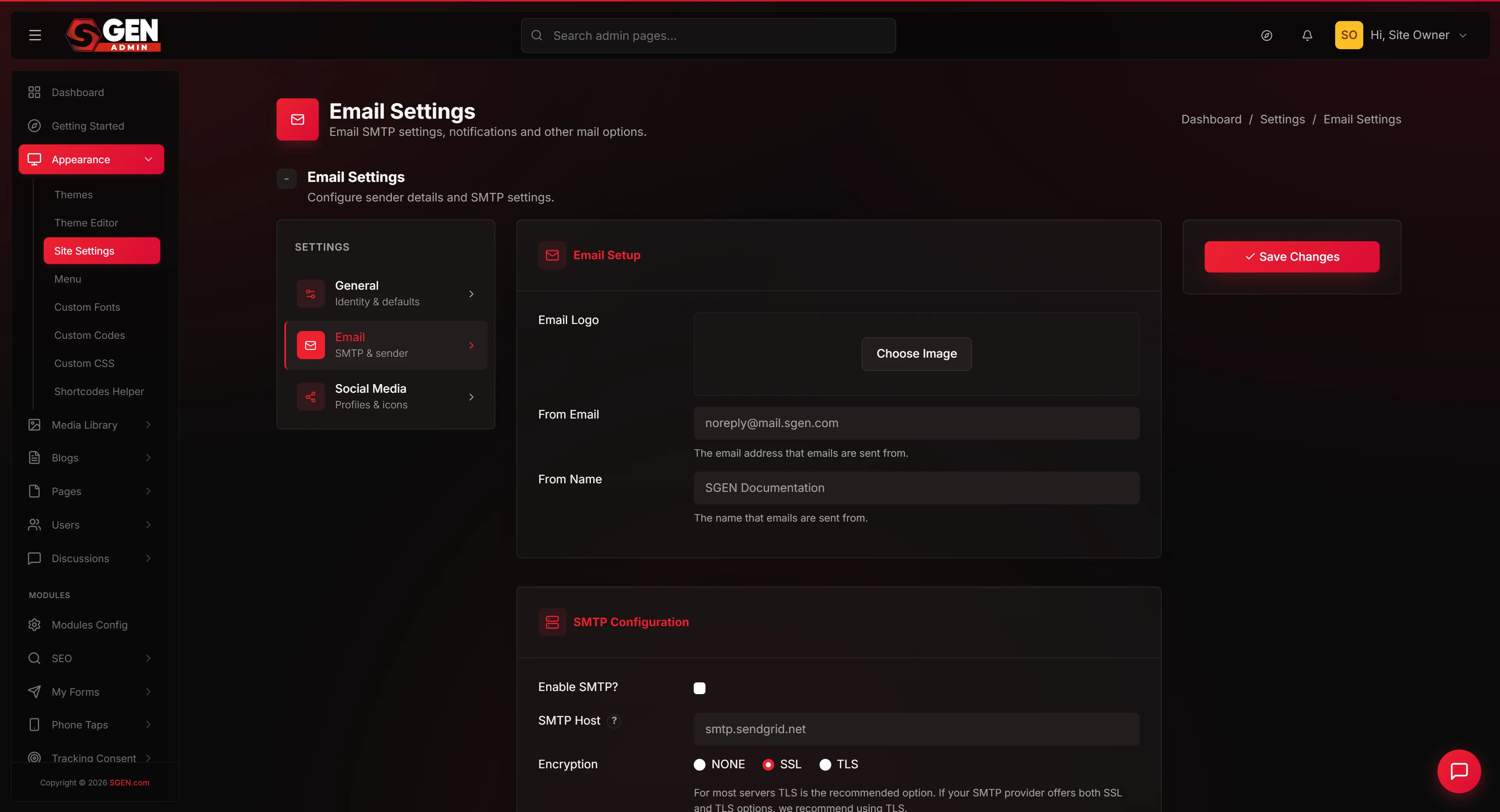Screen dimensions: 1500x812
Task: Open the floating chat bubble button
Action: tap(1459, 771)
